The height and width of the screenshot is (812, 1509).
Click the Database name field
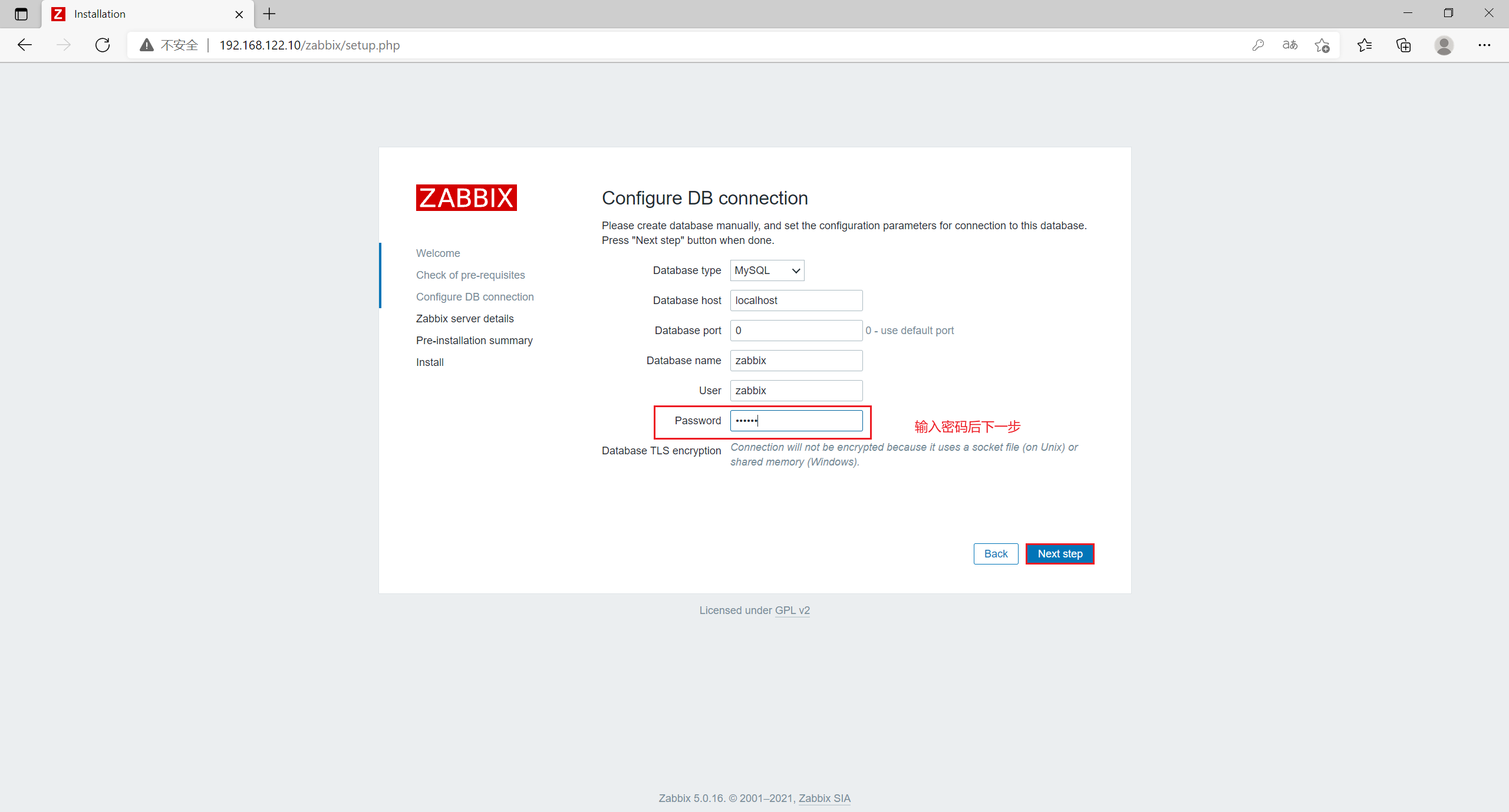pyautogui.click(x=796, y=361)
